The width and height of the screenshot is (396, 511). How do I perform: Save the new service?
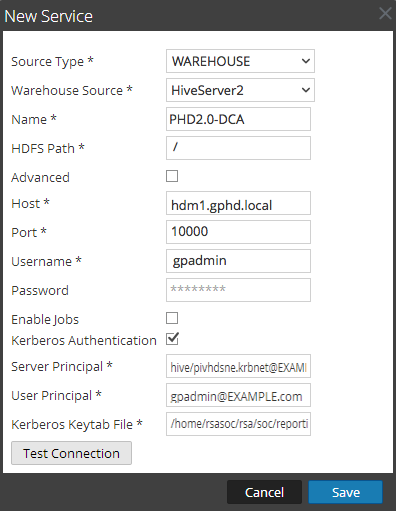345,492
